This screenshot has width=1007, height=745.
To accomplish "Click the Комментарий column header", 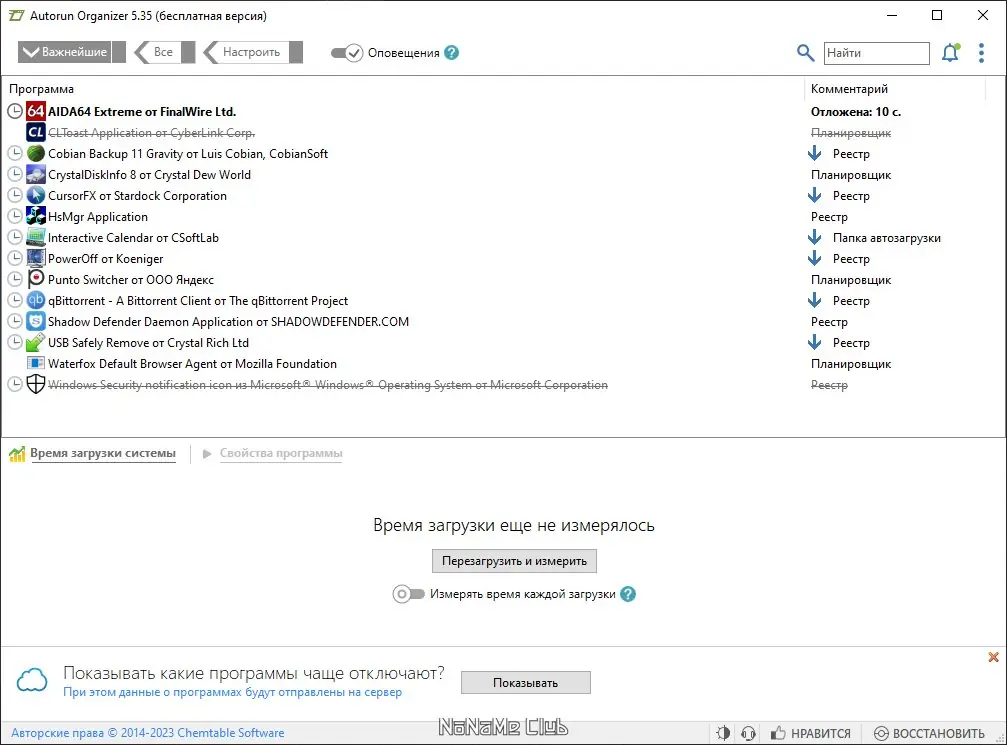I will click(849, 89).
